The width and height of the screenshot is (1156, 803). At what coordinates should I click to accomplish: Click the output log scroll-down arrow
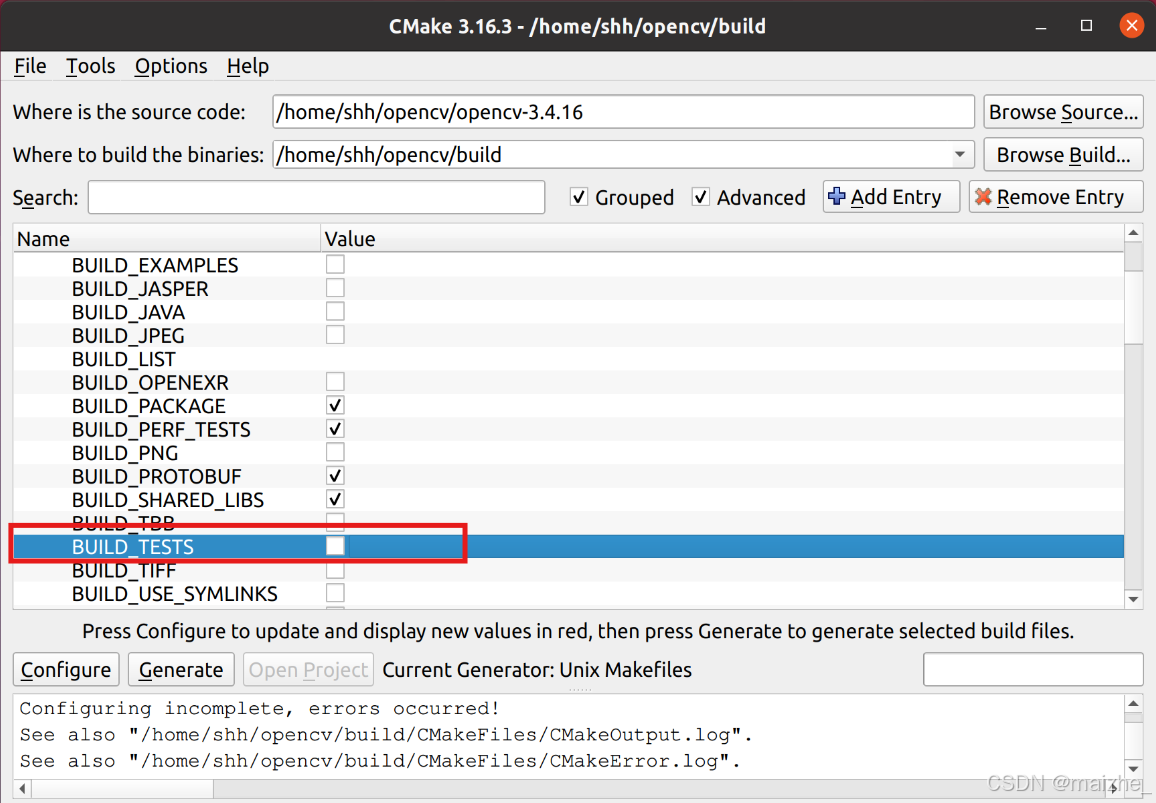(1133, 769)
